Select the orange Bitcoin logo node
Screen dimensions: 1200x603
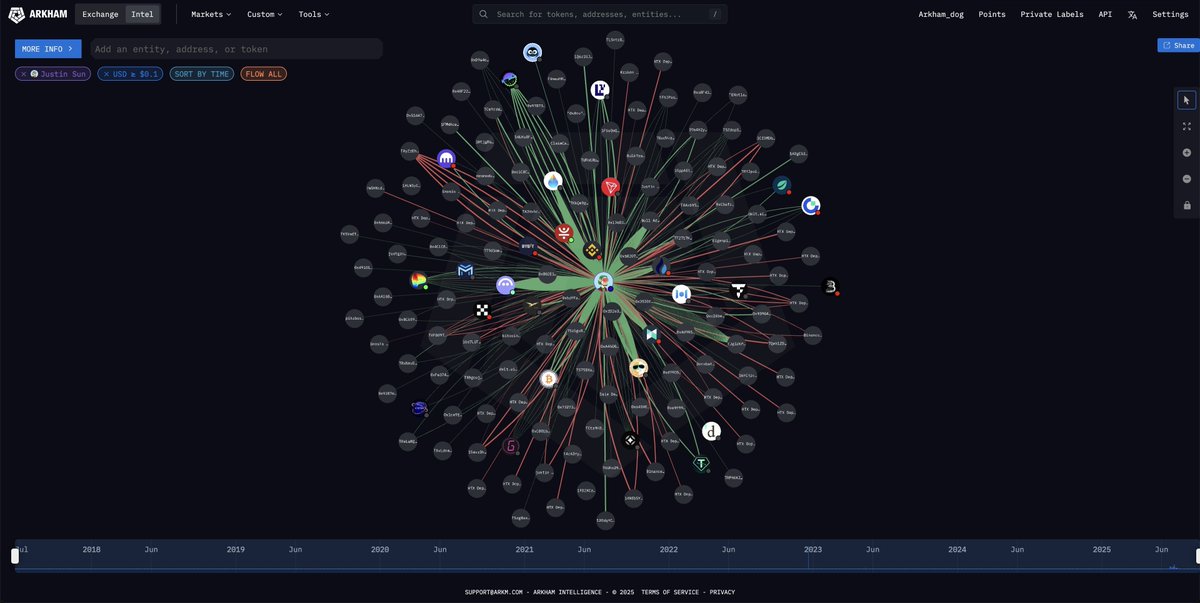click(548, 379)
